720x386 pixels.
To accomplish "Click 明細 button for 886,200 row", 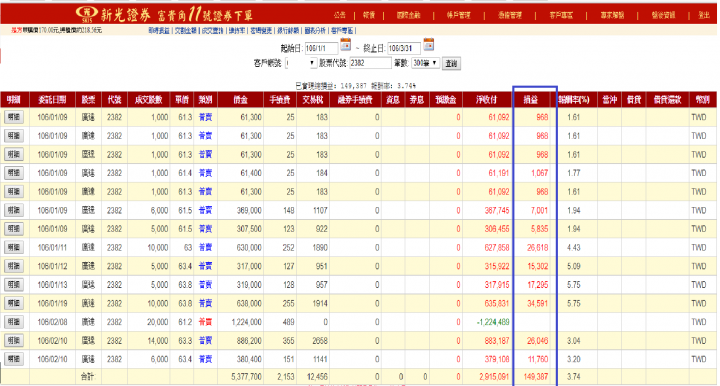I will (14, 341).
